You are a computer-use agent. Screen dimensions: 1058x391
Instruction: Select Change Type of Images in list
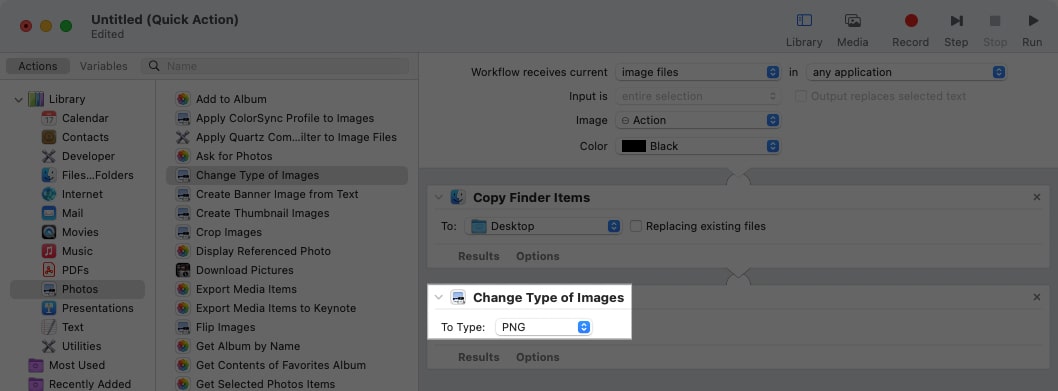(x=287, y=175)
